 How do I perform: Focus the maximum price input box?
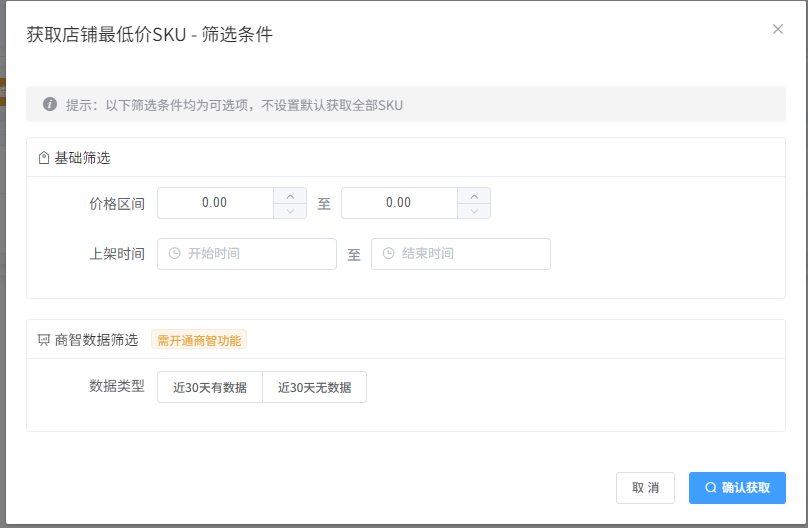click(x=399, y=203)
